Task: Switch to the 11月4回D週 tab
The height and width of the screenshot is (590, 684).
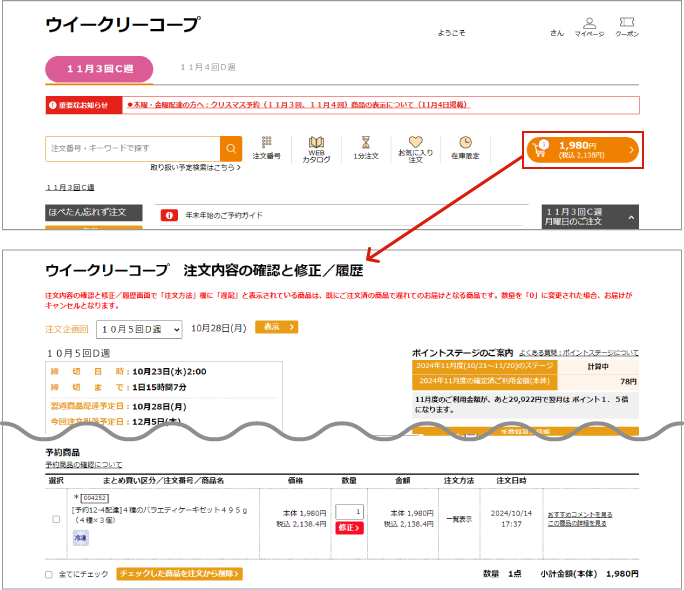Action: (x=208, y=67)
